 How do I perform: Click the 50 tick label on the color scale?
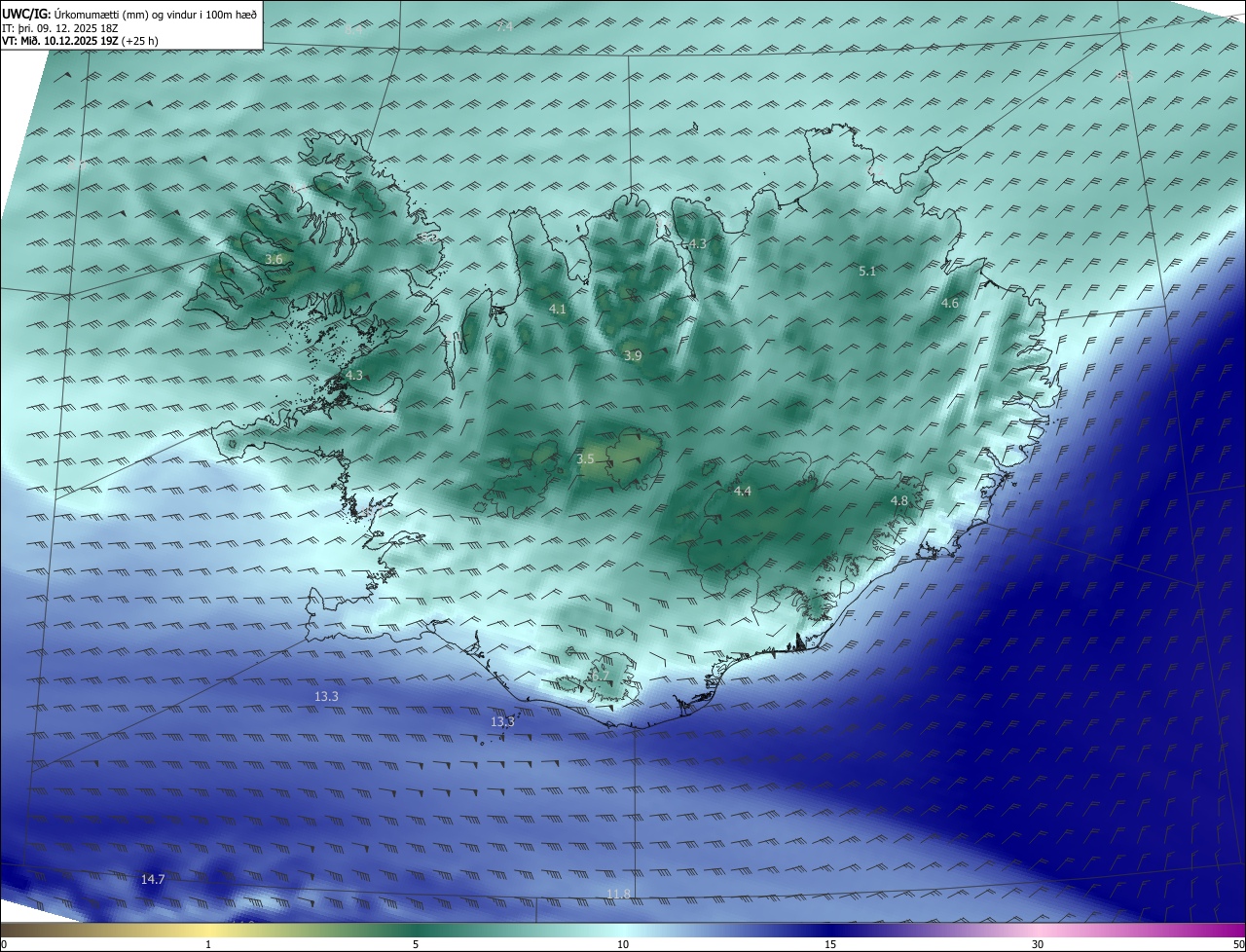(1238, 944)
